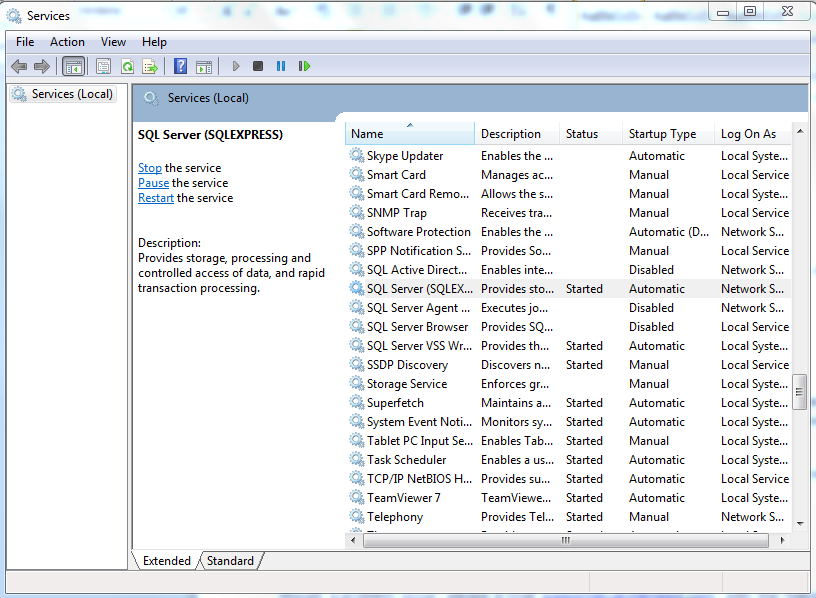Click the Refresh toolbar icon
Image resolution: width=816 pixels, height=598 pixels.
coord(127,66)
